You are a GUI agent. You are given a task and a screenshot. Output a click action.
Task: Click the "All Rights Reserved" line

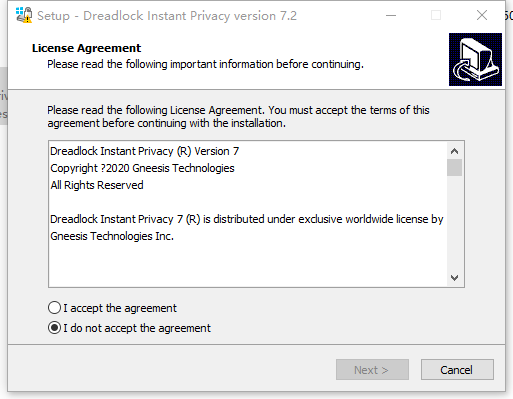[97, 185]
